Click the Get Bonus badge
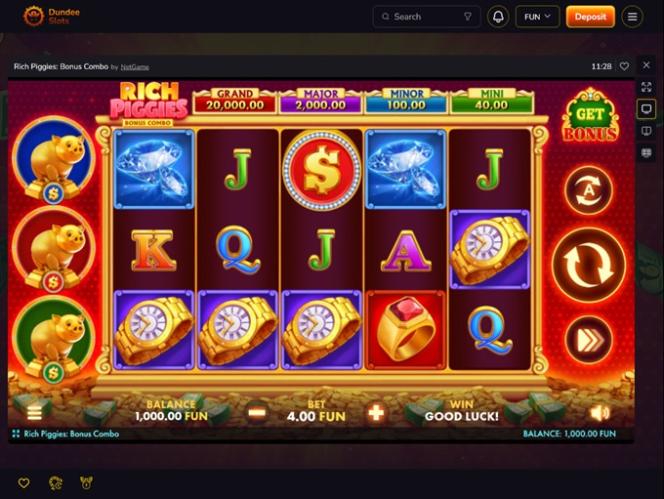 point(590,115)
